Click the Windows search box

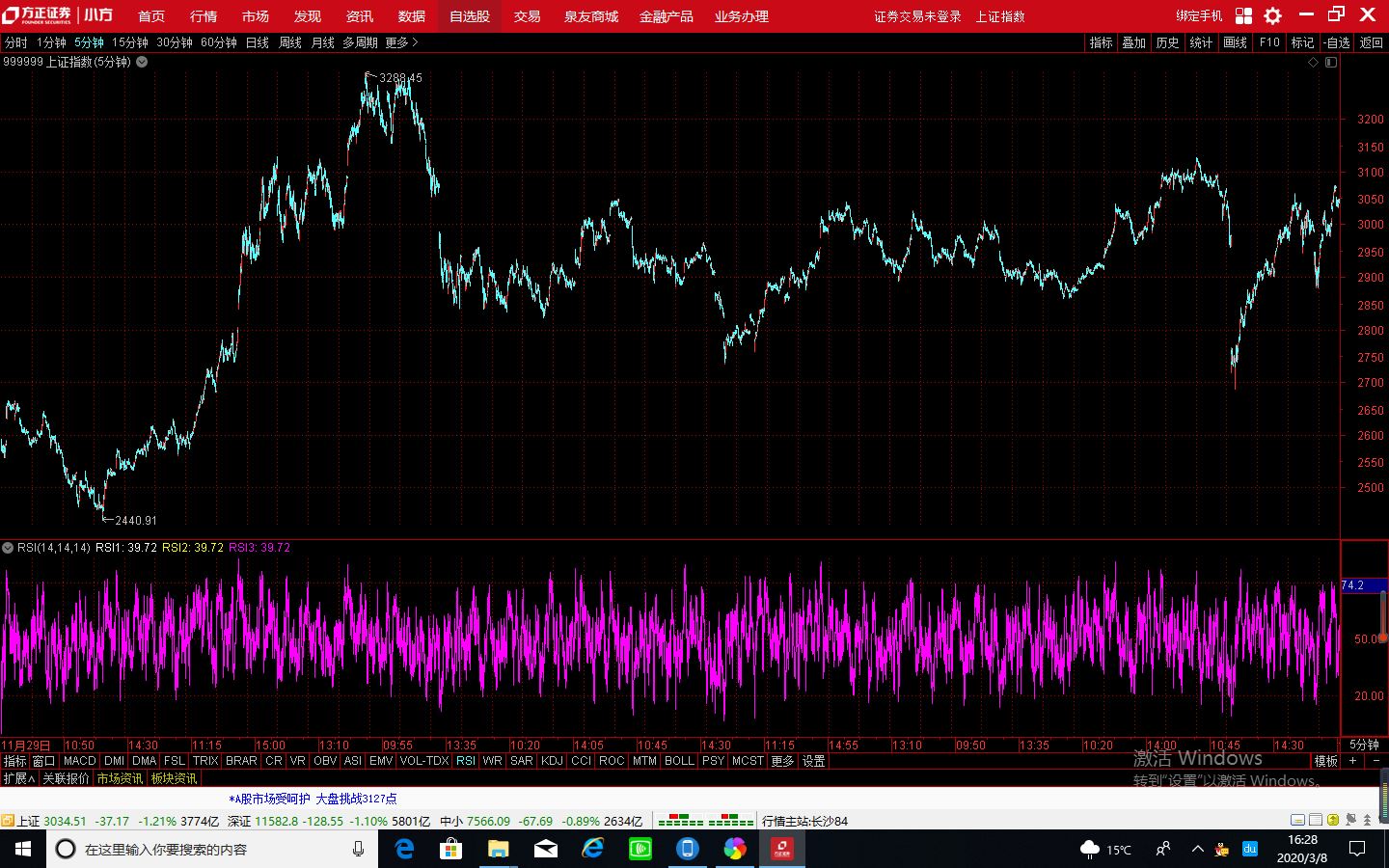[212, 849]
